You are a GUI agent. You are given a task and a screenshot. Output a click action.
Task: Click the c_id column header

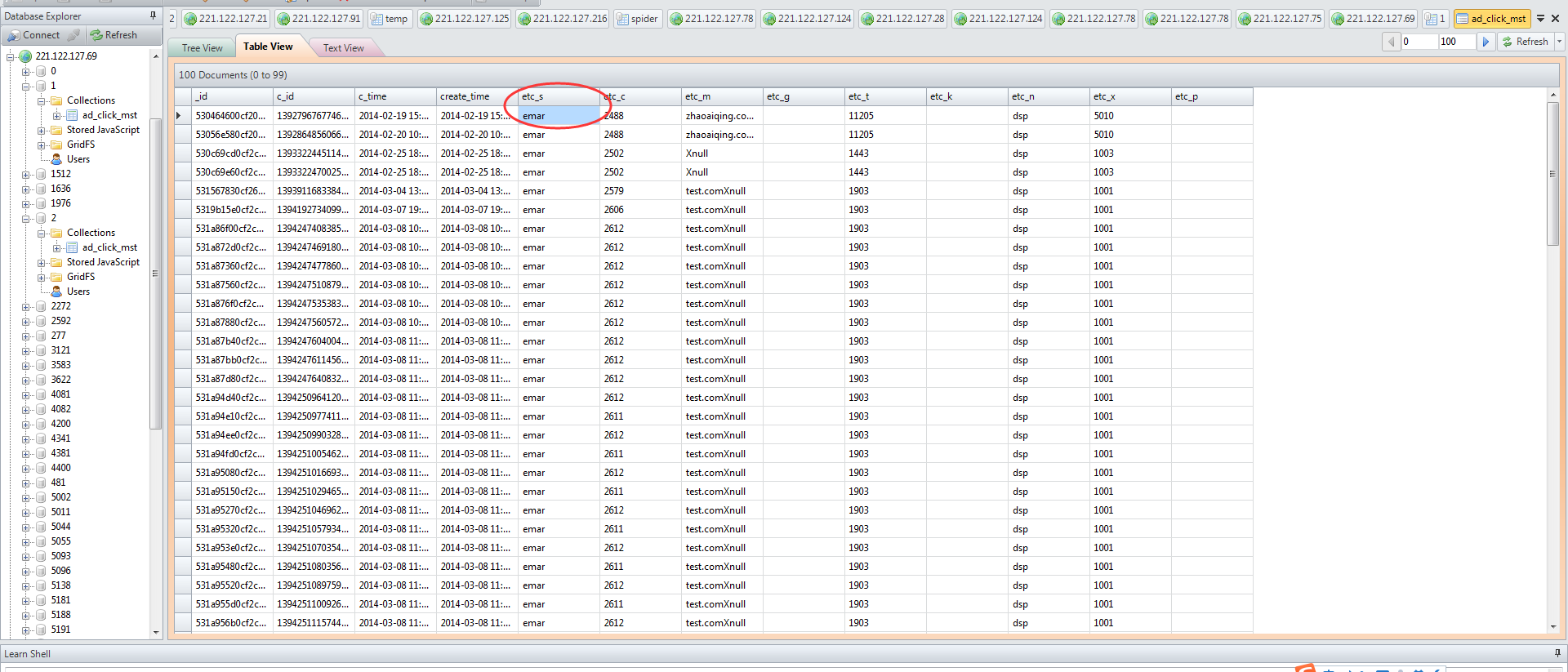(x=314, y=96)
